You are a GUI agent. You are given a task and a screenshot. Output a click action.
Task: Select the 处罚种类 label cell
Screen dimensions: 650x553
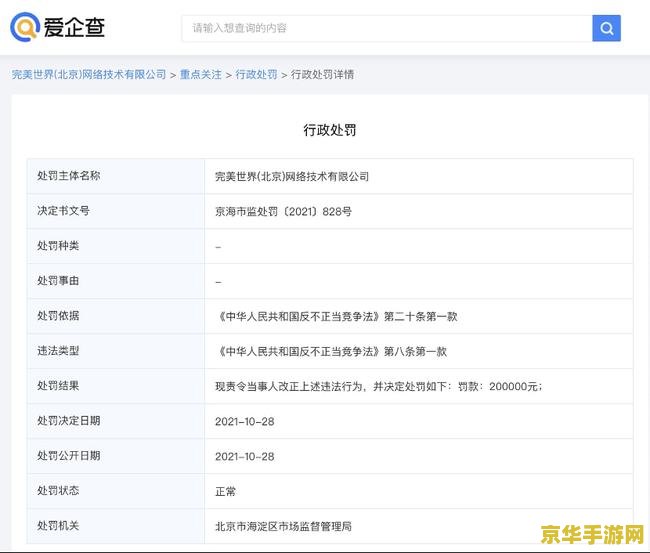click(x=116, y=246)
